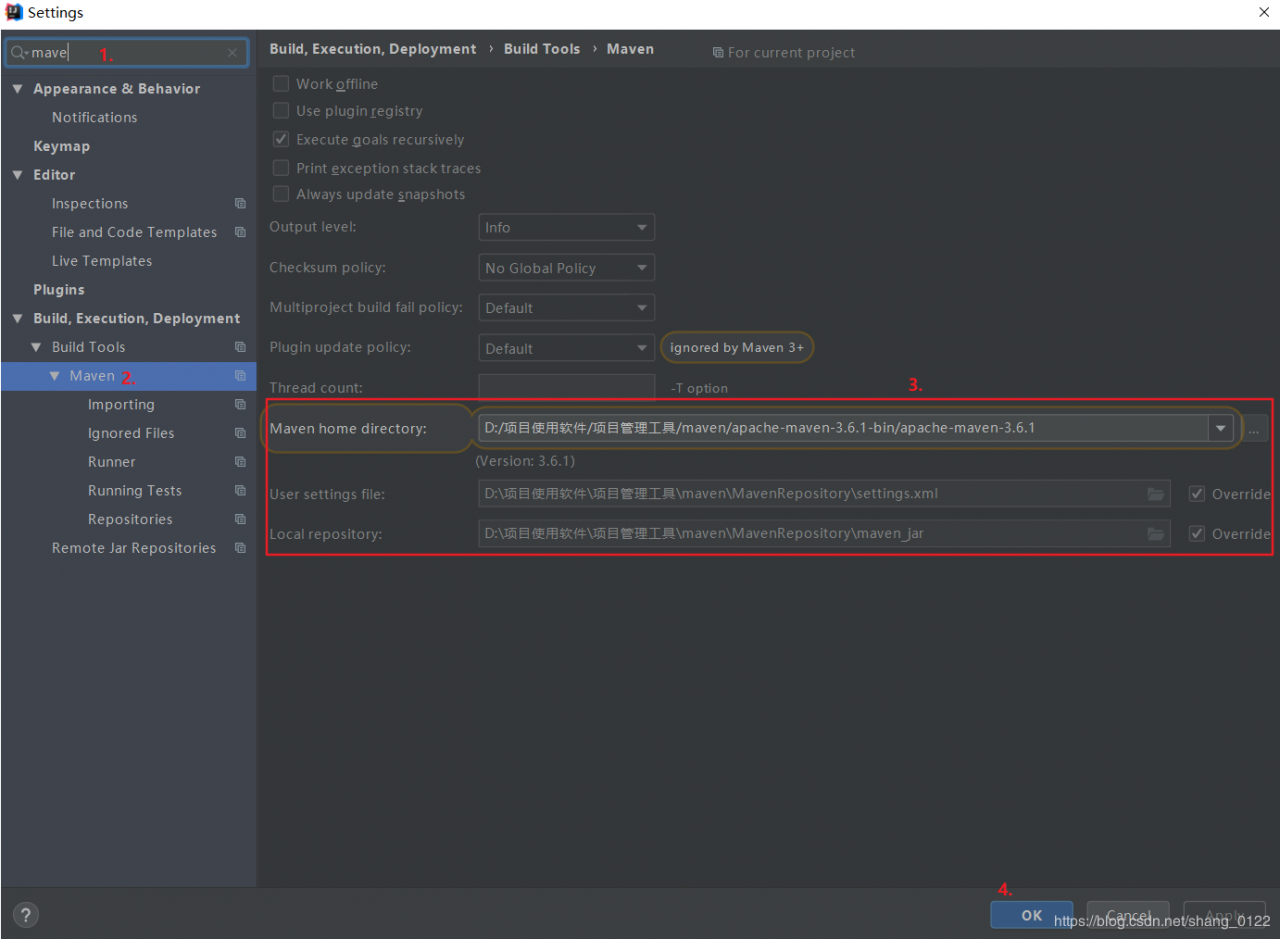Click project-level icon next to Repositories
Viewport: 1280px width, 939px height.
[240, 519]
